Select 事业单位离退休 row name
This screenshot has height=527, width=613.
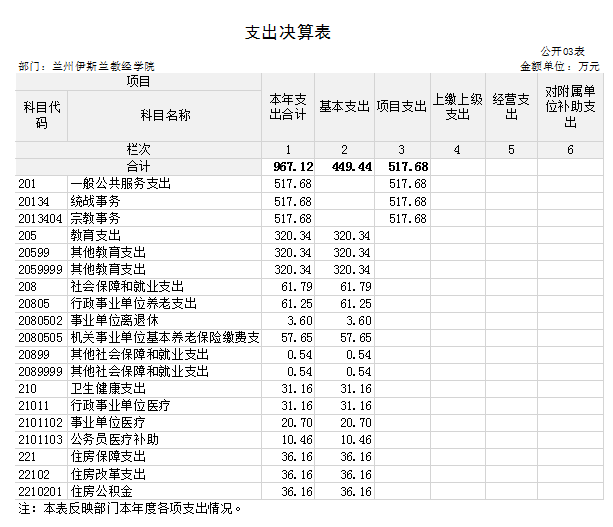(115, 321)
